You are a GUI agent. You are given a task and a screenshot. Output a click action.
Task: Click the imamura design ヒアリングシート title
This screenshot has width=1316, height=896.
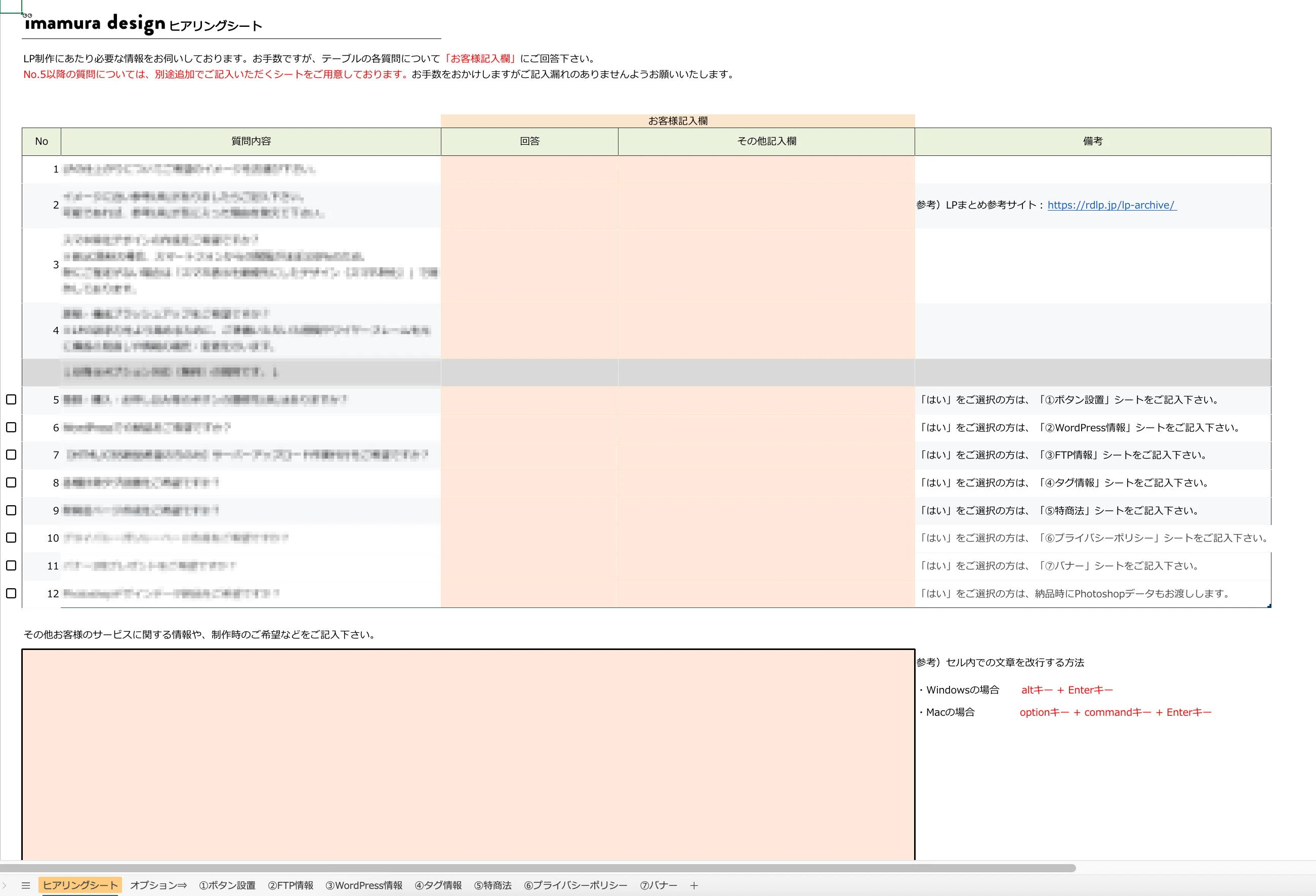tap(143, 24)
